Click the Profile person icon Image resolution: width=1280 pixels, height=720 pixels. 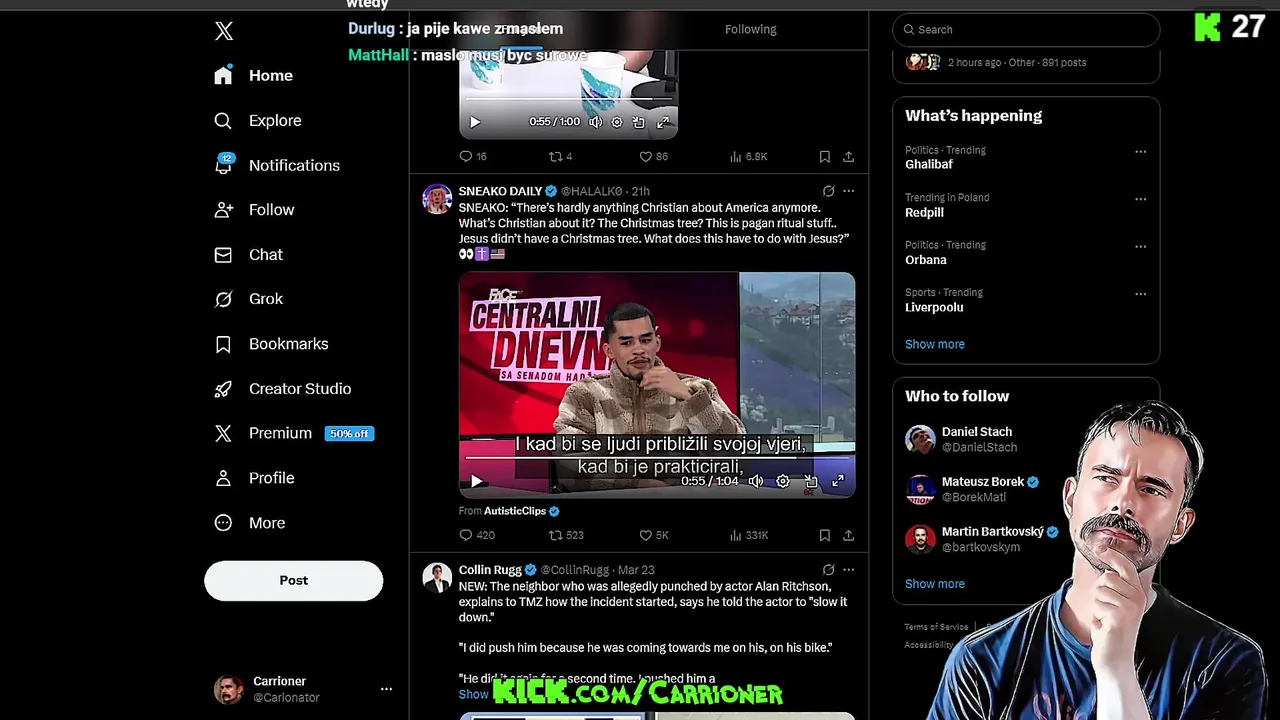[x=223, y=478]
